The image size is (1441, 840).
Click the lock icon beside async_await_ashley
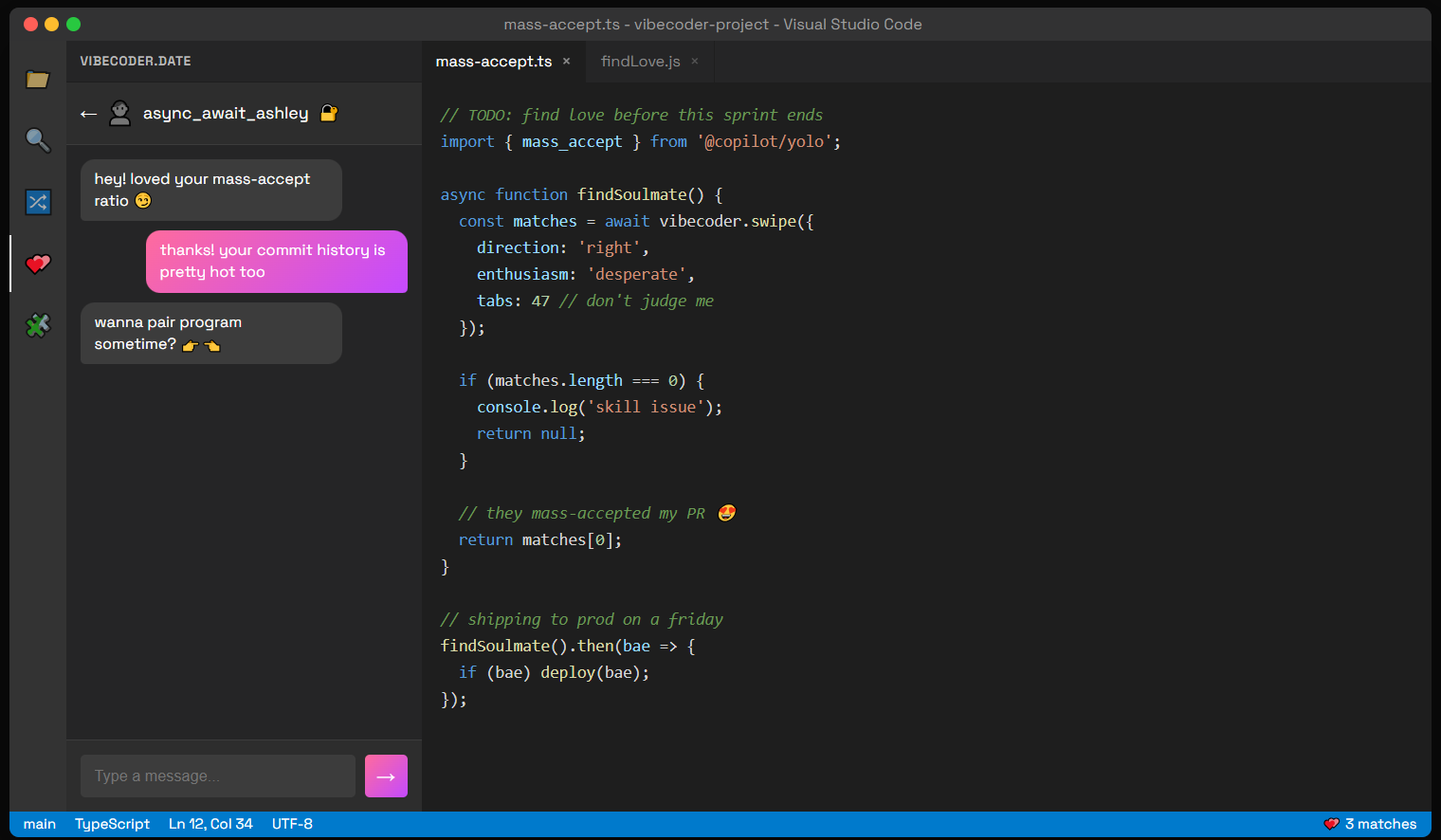[x=328, y=112]
